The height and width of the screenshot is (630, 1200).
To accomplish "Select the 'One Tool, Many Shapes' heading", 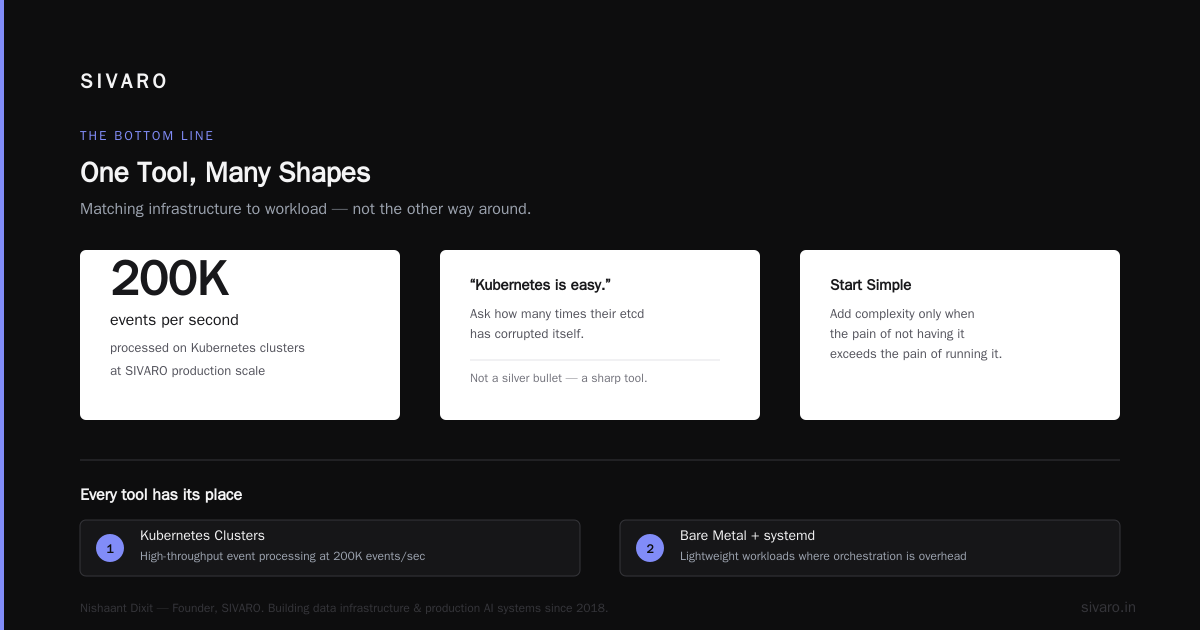I will tap(225, 172).
